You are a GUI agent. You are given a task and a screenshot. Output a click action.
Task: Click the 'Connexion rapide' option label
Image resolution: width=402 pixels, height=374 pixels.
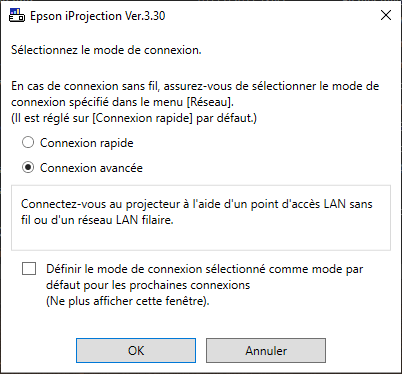pos(87,143)
